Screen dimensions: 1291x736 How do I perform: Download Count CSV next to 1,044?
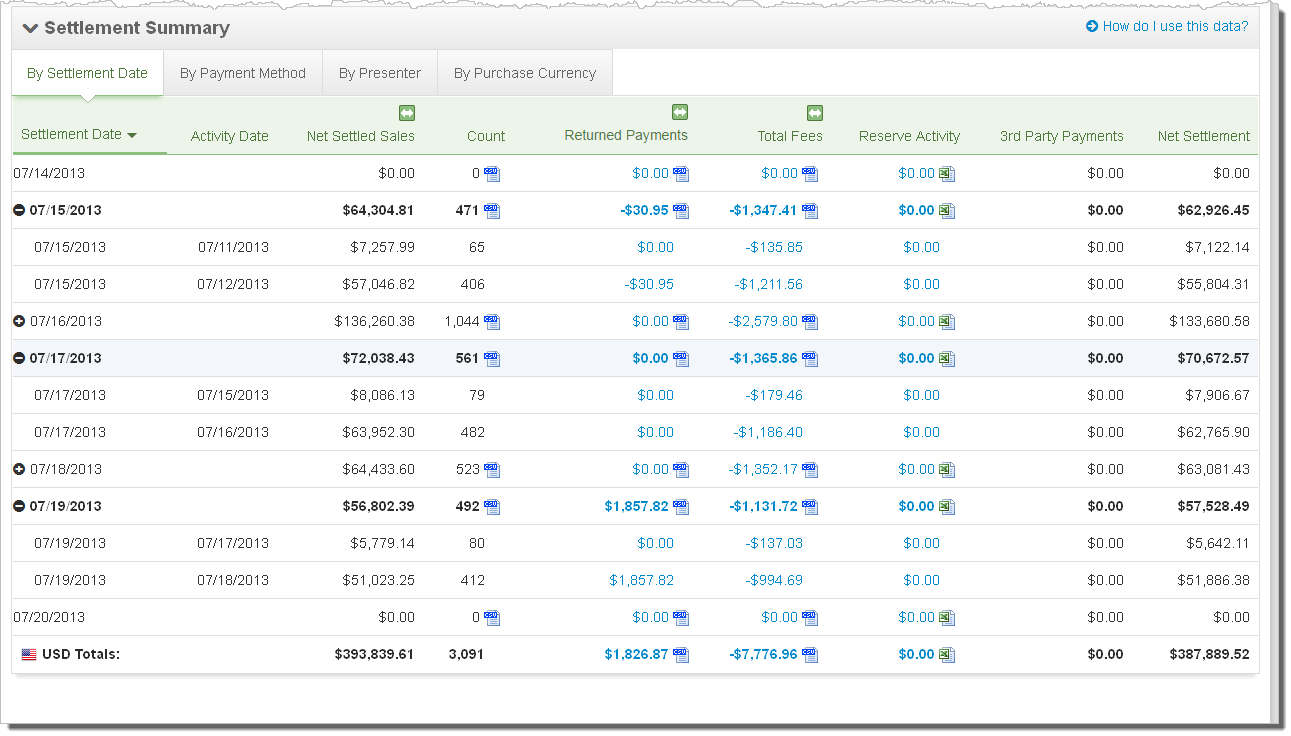pyautogui.click(x=492, y=322)
